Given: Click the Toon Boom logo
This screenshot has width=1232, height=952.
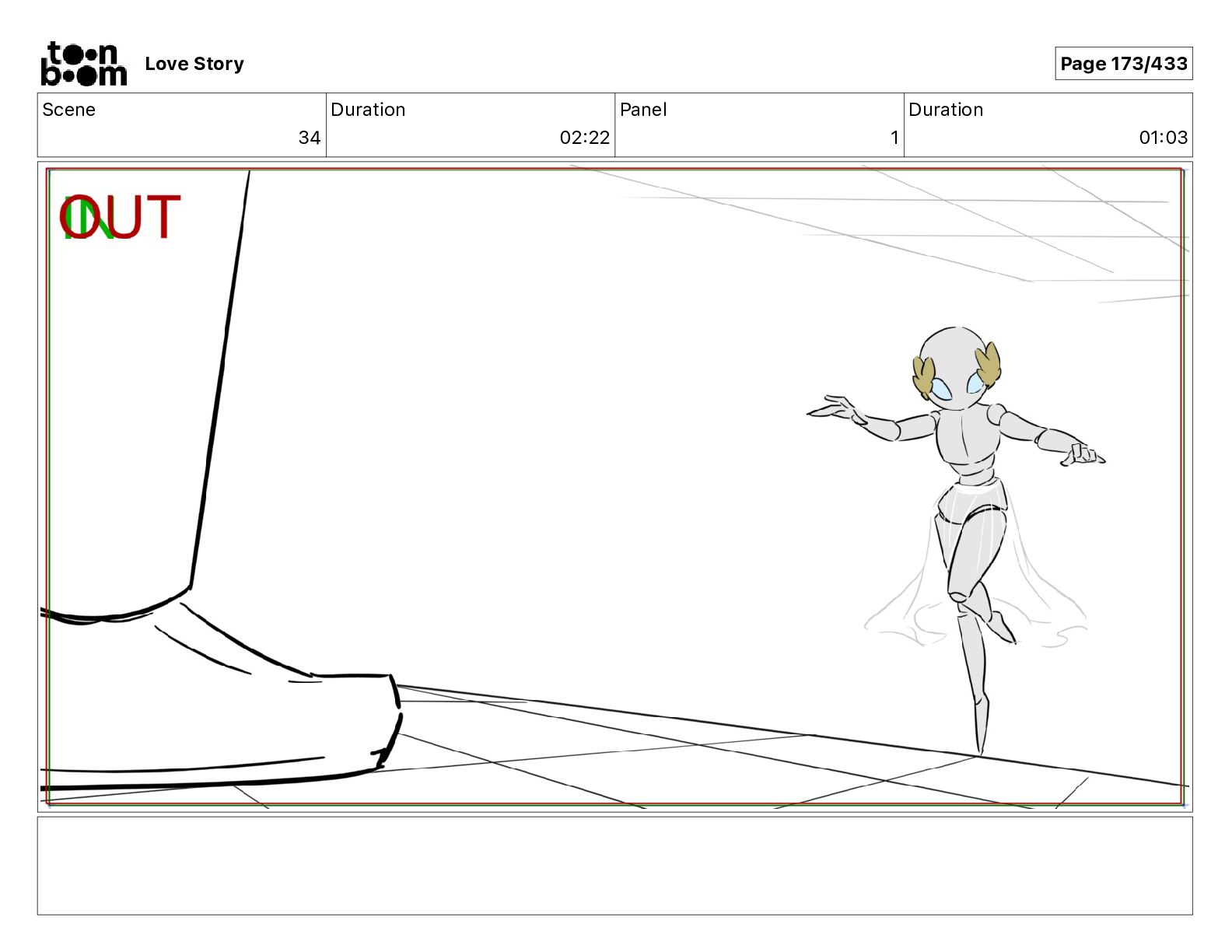Looking at the screenshot, I should 83,64.
